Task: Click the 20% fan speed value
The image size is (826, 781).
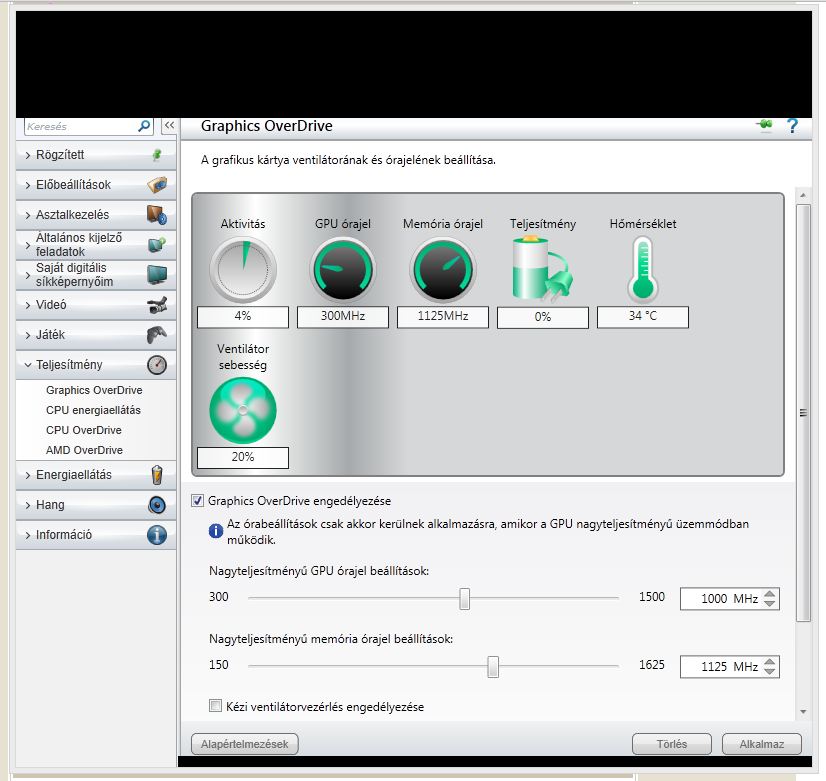Action: point(243,457)
